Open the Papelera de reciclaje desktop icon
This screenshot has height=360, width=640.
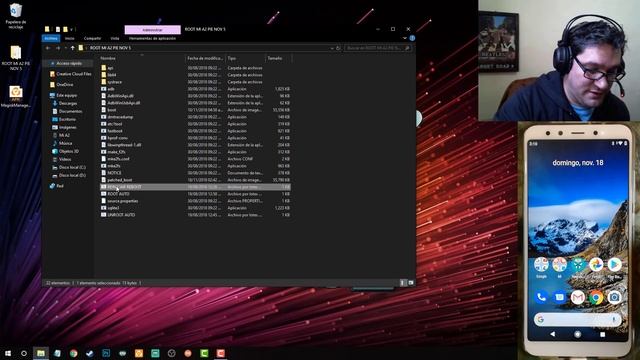point(16,16)
